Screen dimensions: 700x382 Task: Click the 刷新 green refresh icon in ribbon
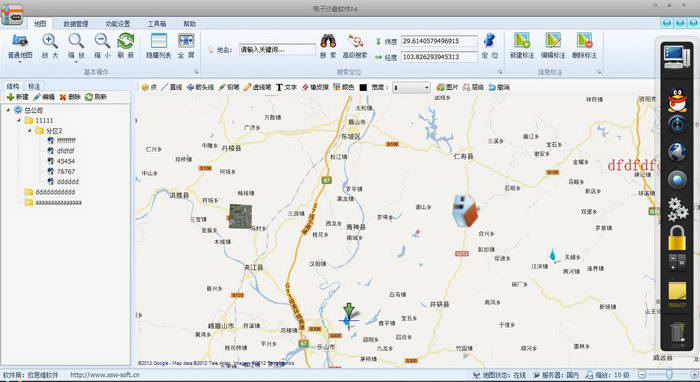126,41
